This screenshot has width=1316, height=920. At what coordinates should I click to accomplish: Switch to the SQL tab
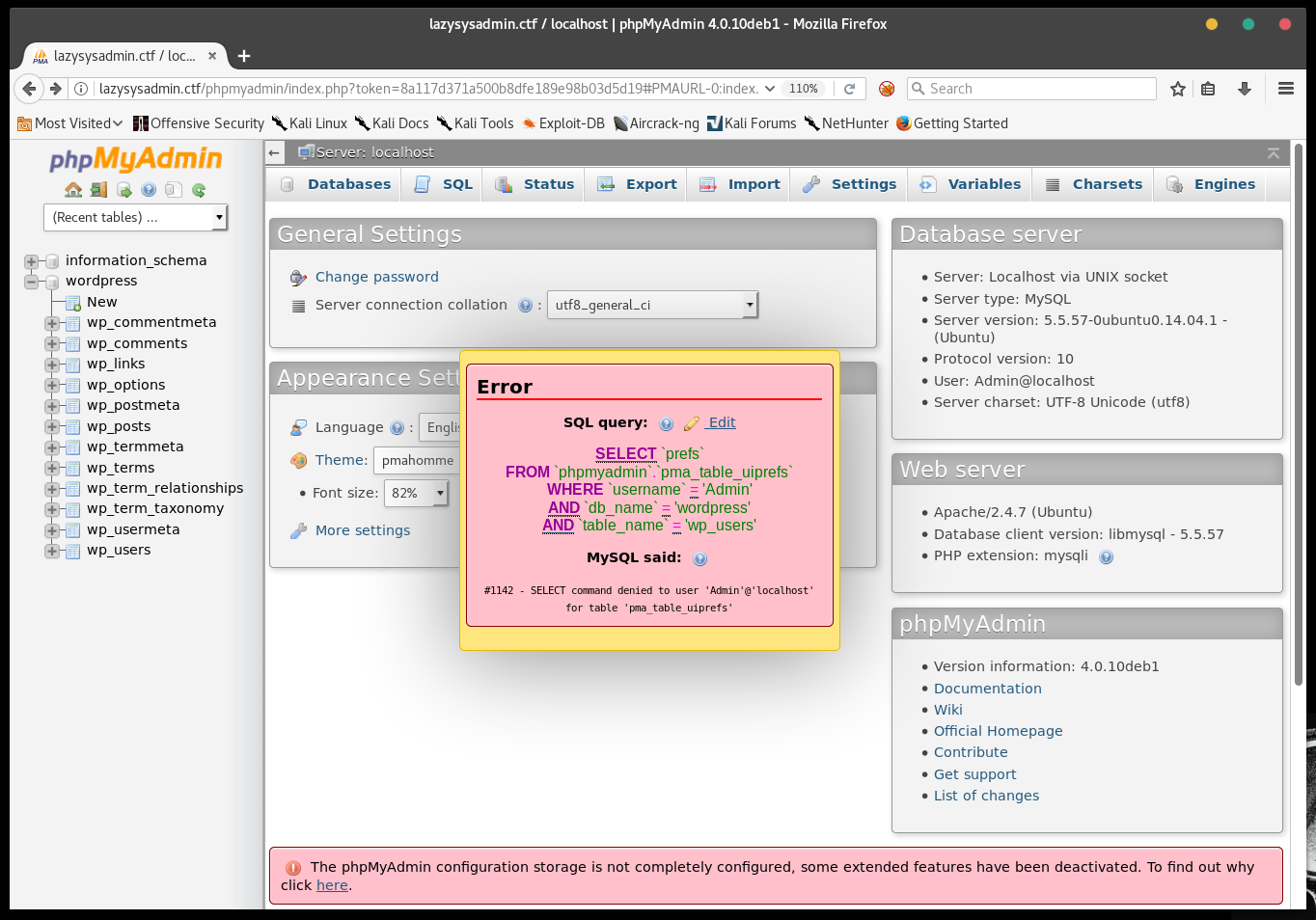[444, 184]
